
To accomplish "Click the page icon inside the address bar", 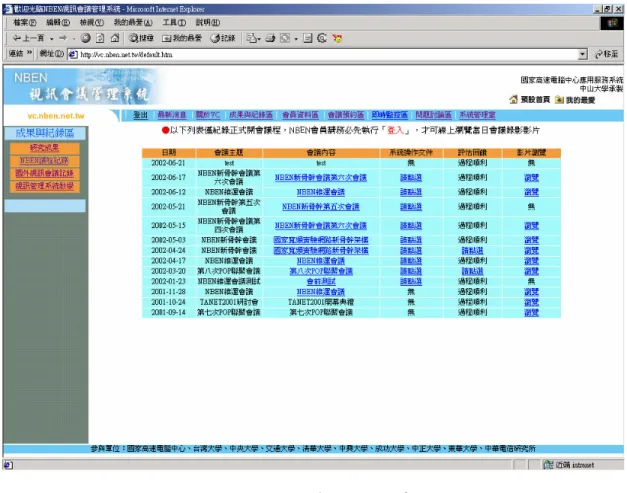I will (x=73, y=54).
